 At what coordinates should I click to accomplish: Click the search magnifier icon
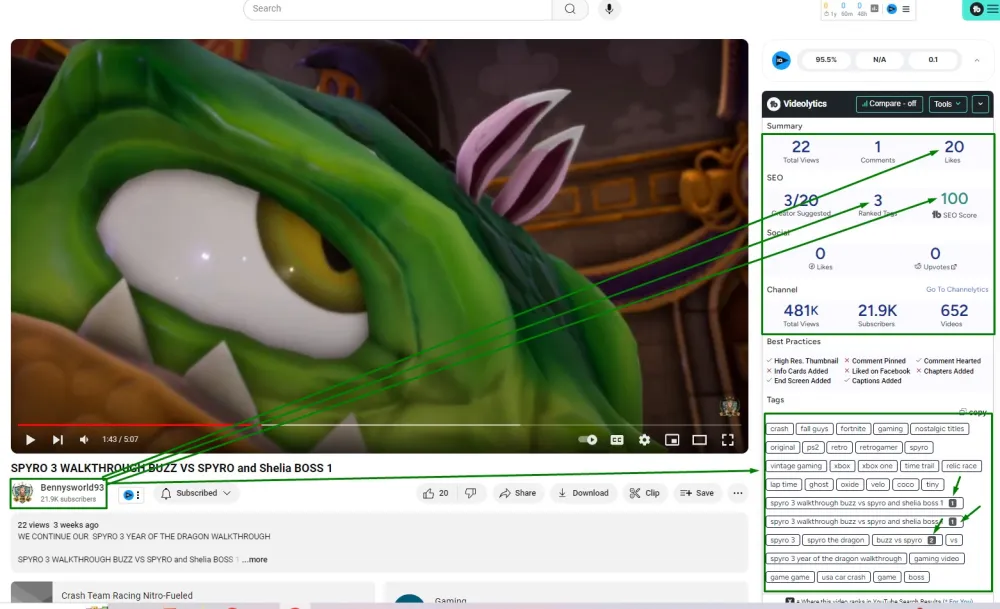click(570, 9)
